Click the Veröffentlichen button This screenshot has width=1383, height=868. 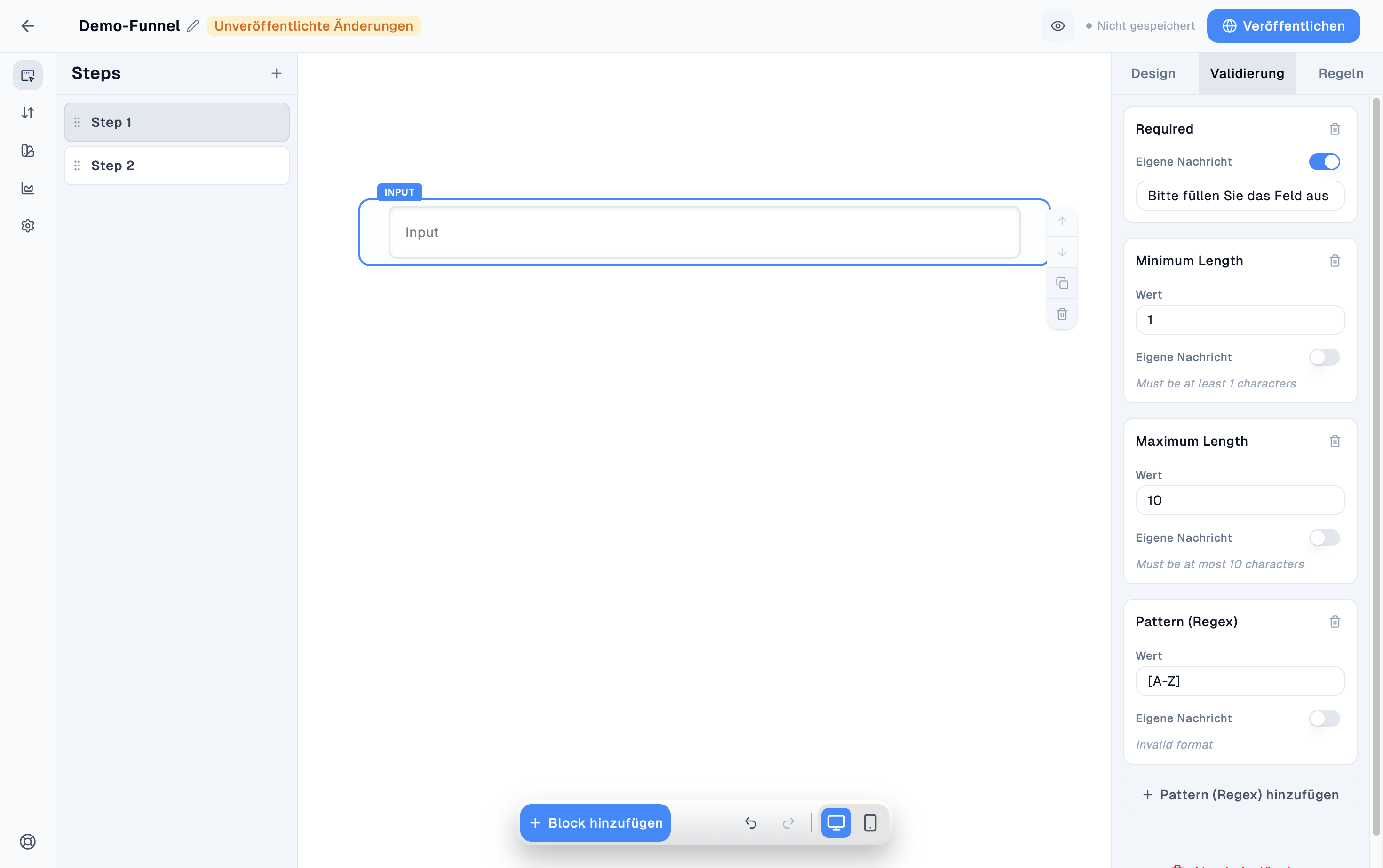click(1283, 26)
